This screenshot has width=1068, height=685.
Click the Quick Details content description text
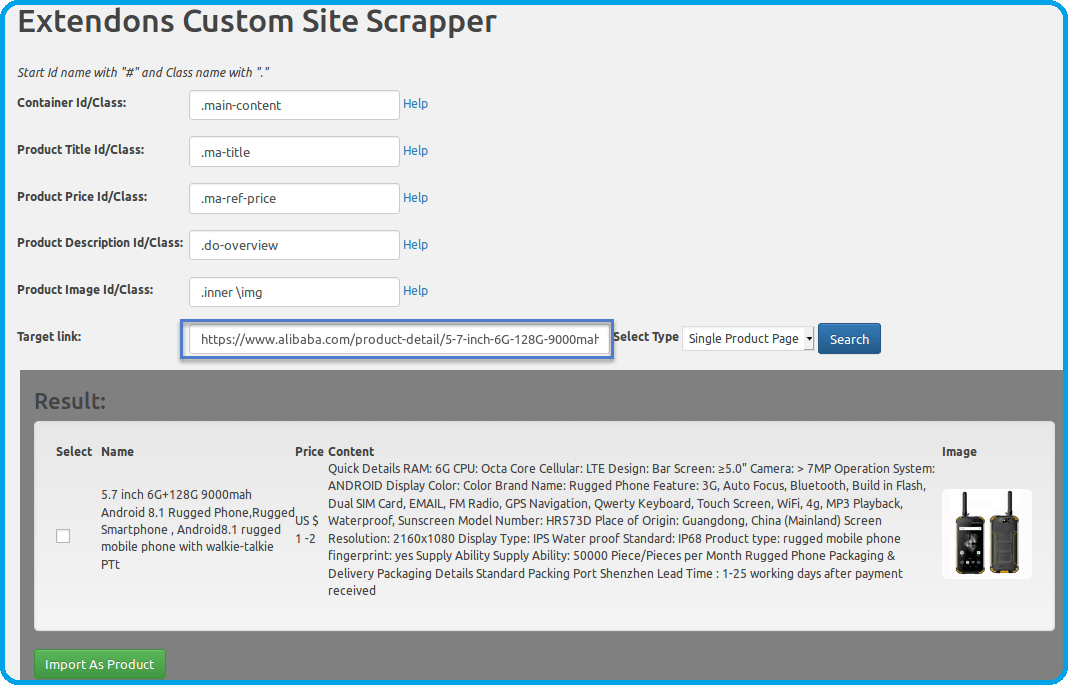tap(630, 529)
